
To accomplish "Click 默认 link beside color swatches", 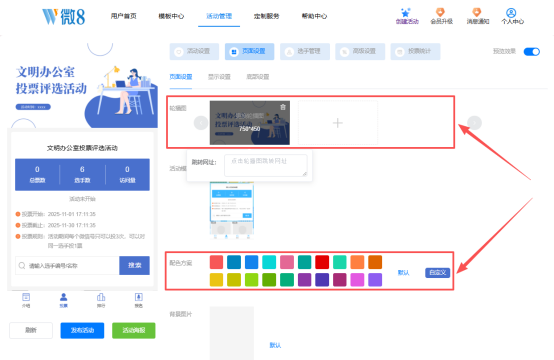I will click(x=403, y=273).
